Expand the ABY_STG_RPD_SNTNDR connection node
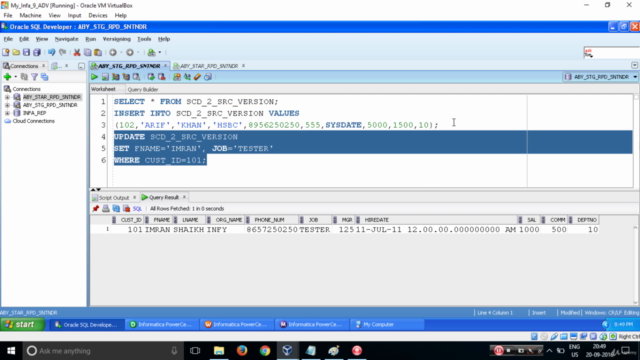 click(x=7, y=105)
